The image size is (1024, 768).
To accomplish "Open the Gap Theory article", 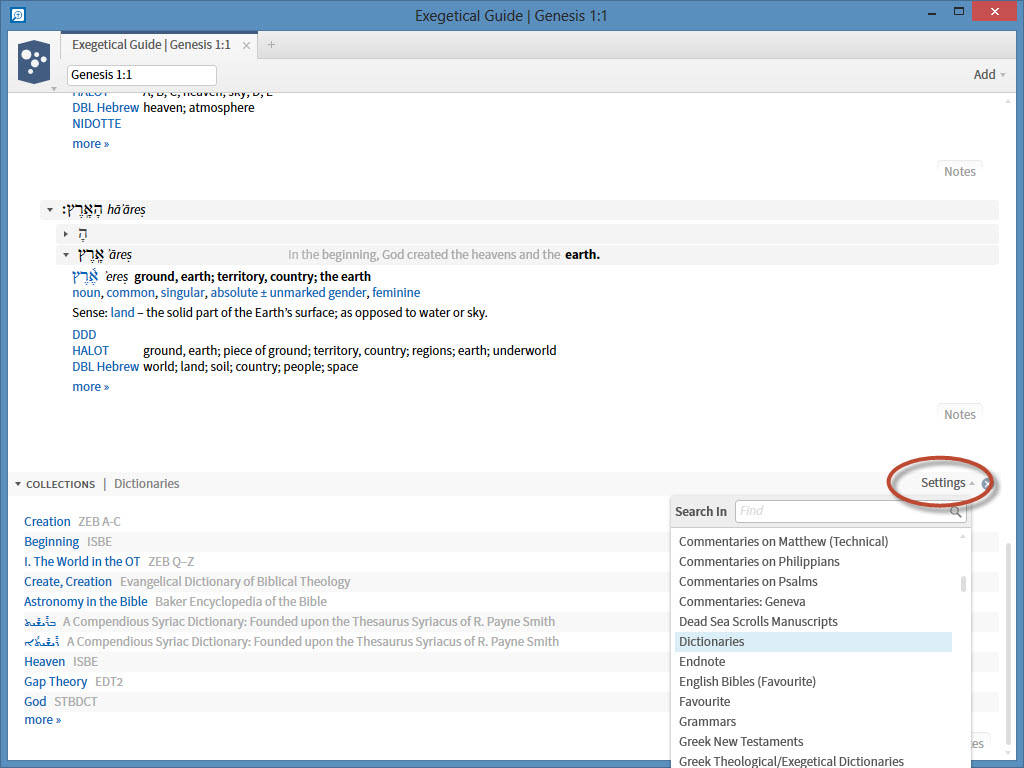I will coord(56,682).
